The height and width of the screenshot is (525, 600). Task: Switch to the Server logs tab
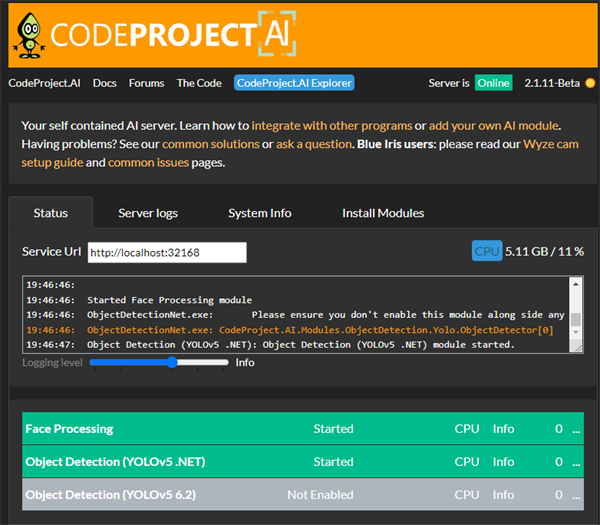(148, 213)
